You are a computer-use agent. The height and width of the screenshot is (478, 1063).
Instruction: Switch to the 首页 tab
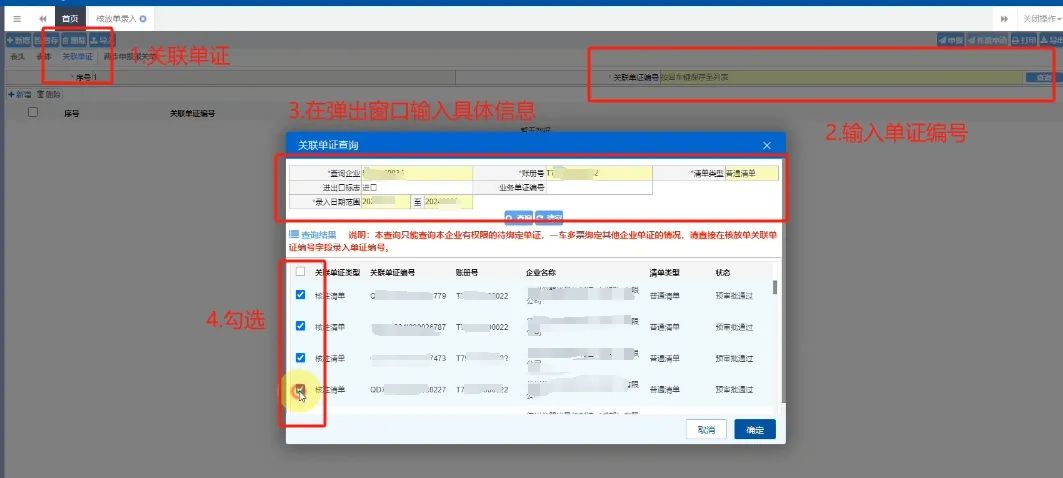point(69,19)
